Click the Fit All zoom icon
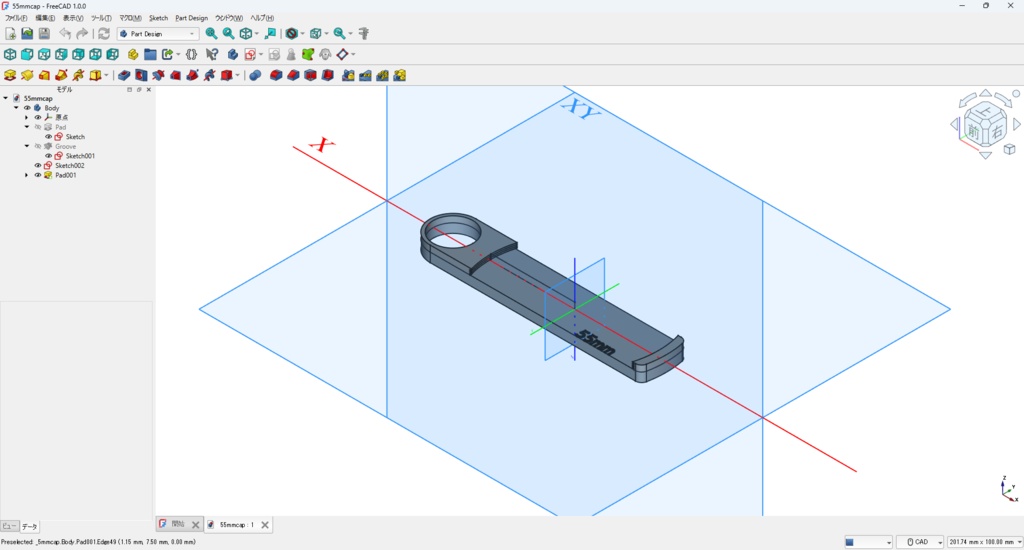 [x=212, y=33]
